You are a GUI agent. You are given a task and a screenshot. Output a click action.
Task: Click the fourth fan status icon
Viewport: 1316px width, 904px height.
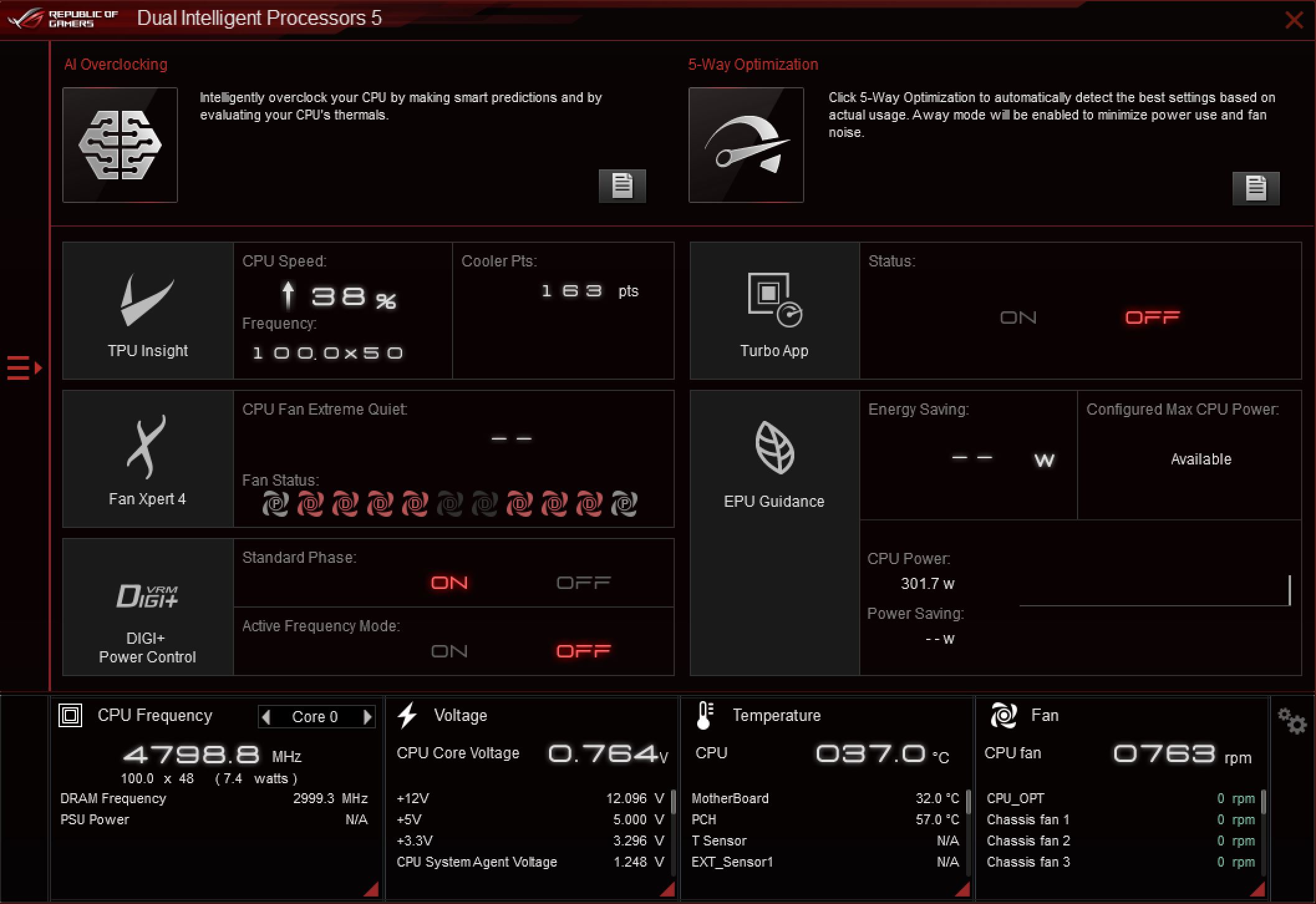(380, 504)
